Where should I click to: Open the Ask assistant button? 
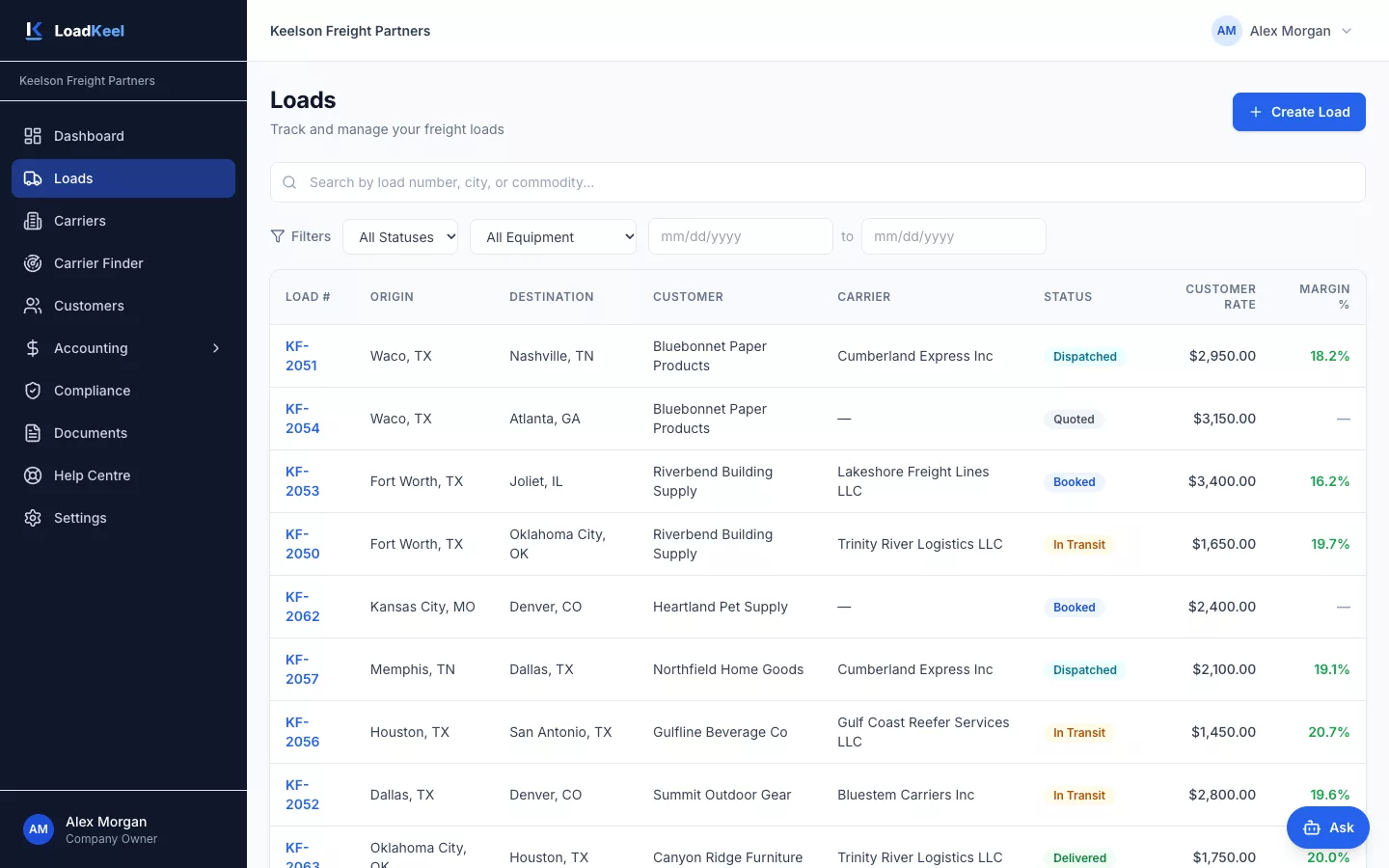pos(1328,827)
